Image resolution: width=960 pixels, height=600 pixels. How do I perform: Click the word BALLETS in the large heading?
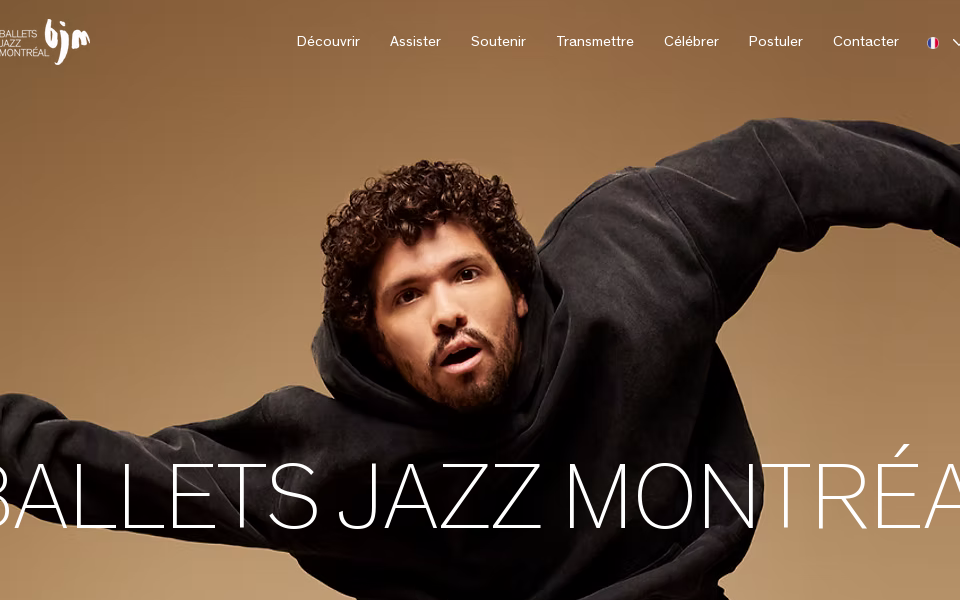(x=157, y=496)
